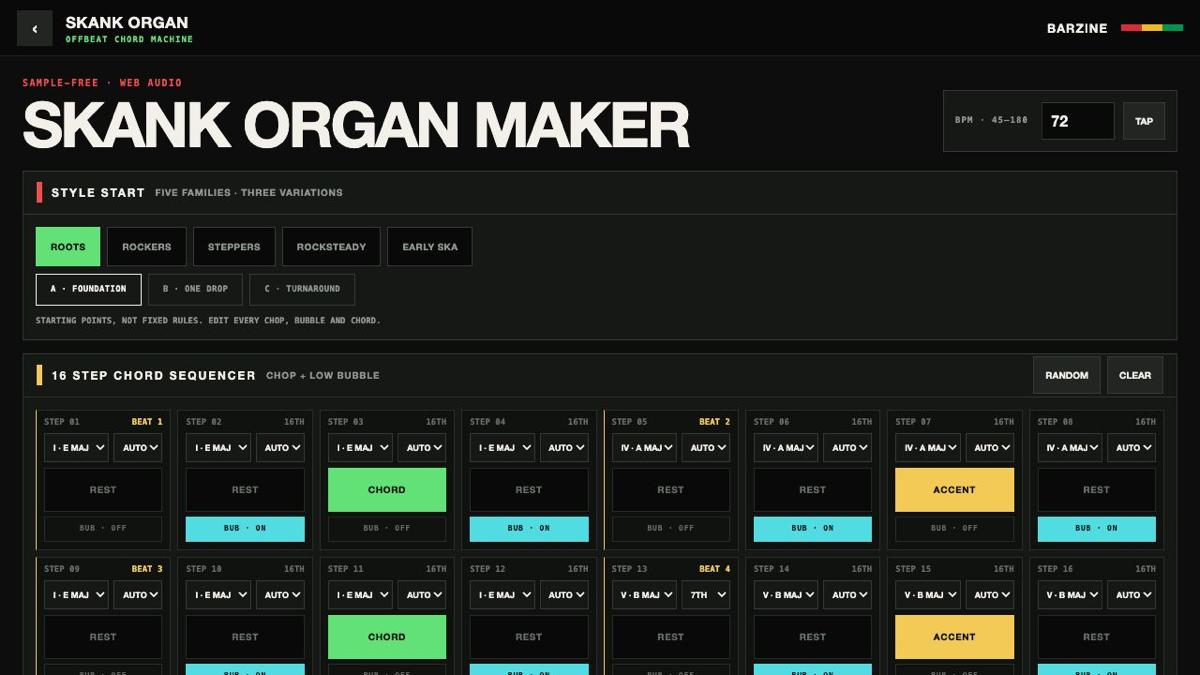Switch to the ROCKERS style
Image resolution: width=1200 pixels, height=675 pixels.
click(147, 247)
